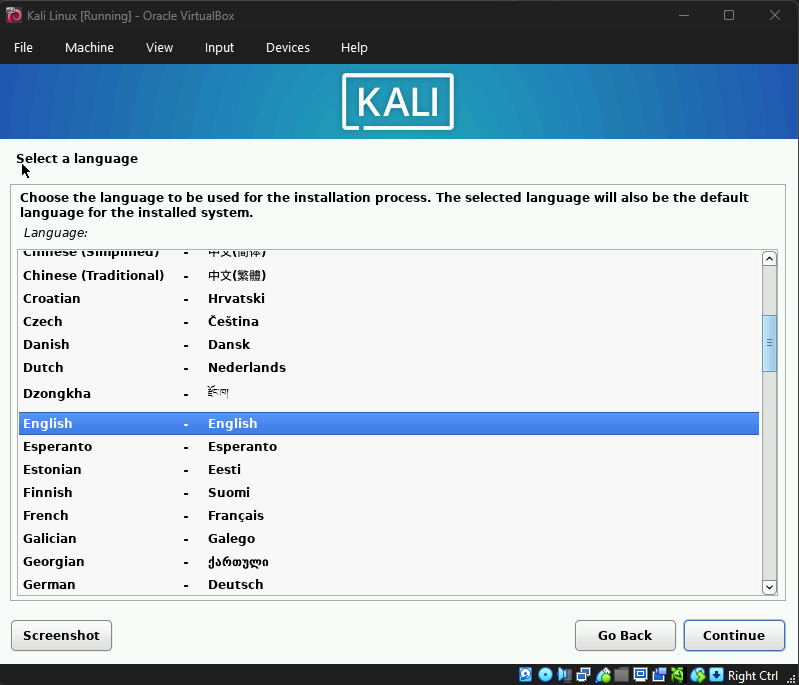Click the optical disk status icon
The width and height of the screenshot is (799, 685).
tap(545, 675)
